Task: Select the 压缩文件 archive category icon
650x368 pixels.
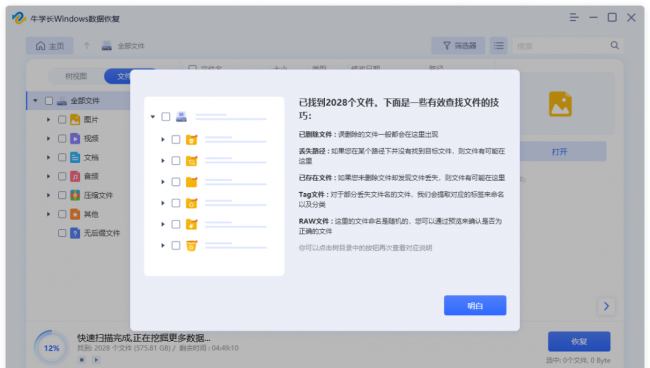Action: pos(75,195)
